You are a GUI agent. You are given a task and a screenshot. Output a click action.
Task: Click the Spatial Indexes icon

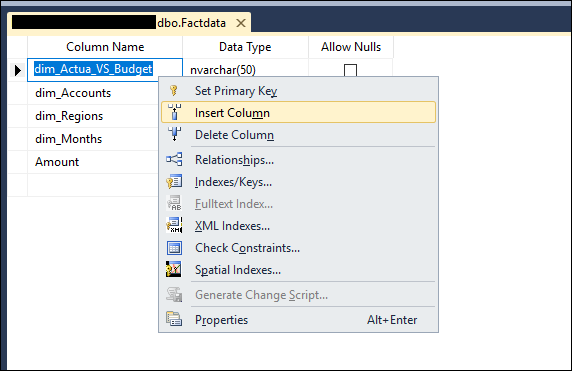click(x=174, y=269)
